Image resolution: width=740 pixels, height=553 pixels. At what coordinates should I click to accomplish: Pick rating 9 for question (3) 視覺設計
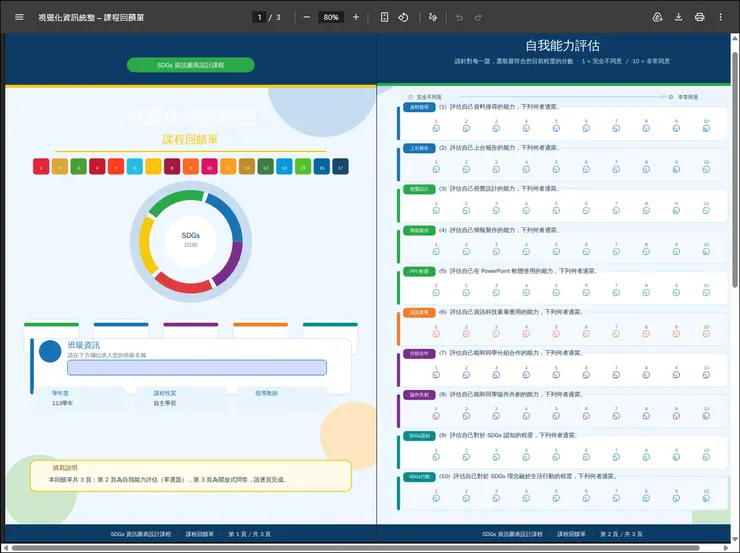click(676, 210)
